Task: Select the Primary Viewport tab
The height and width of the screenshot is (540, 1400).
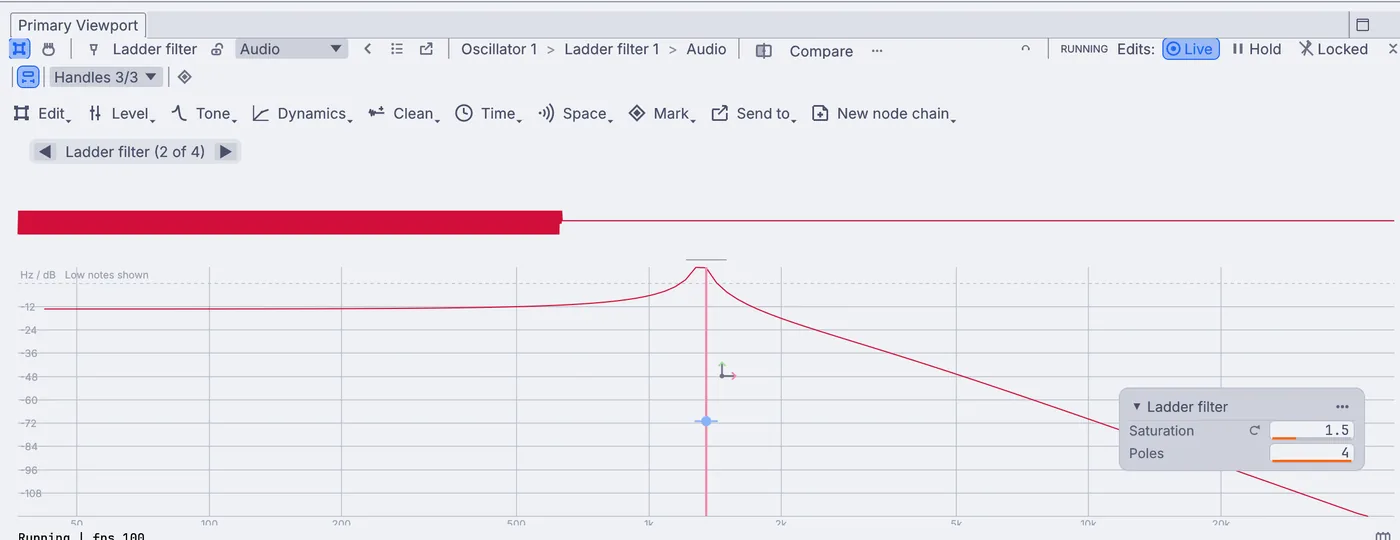Action: pos(78,25)
